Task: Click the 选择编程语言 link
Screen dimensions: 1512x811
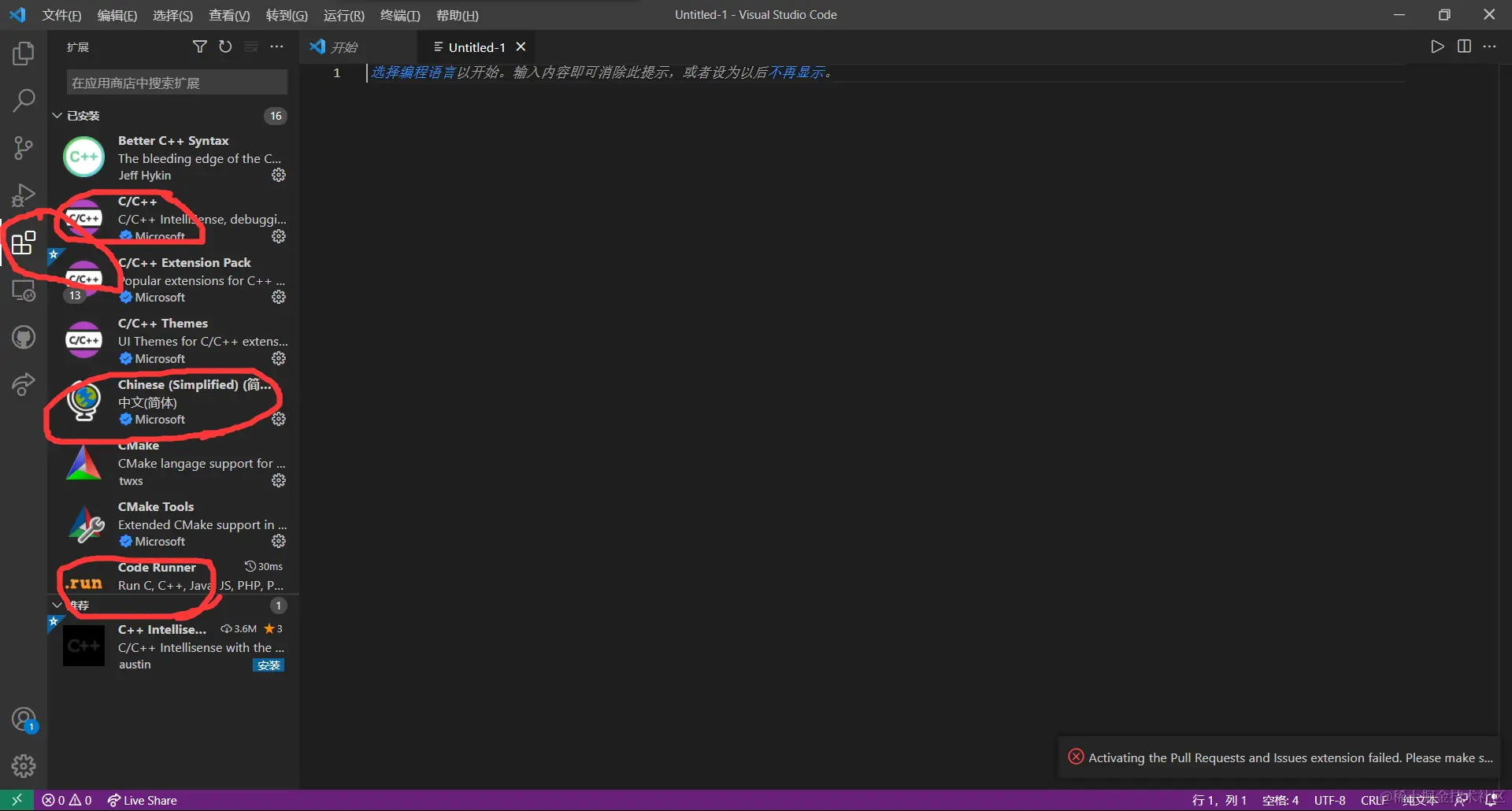Action: pos(413,72)
